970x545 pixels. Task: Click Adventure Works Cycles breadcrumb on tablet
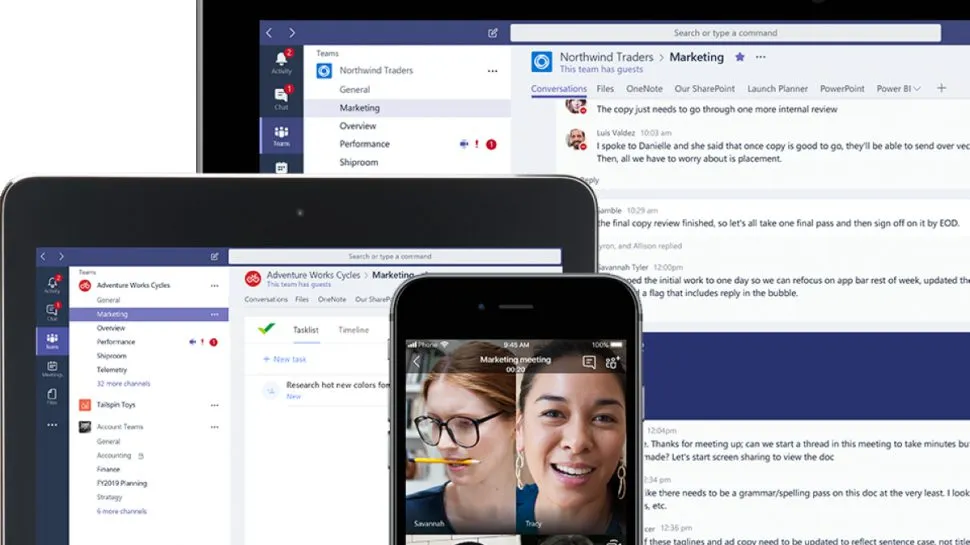[313, 275]
